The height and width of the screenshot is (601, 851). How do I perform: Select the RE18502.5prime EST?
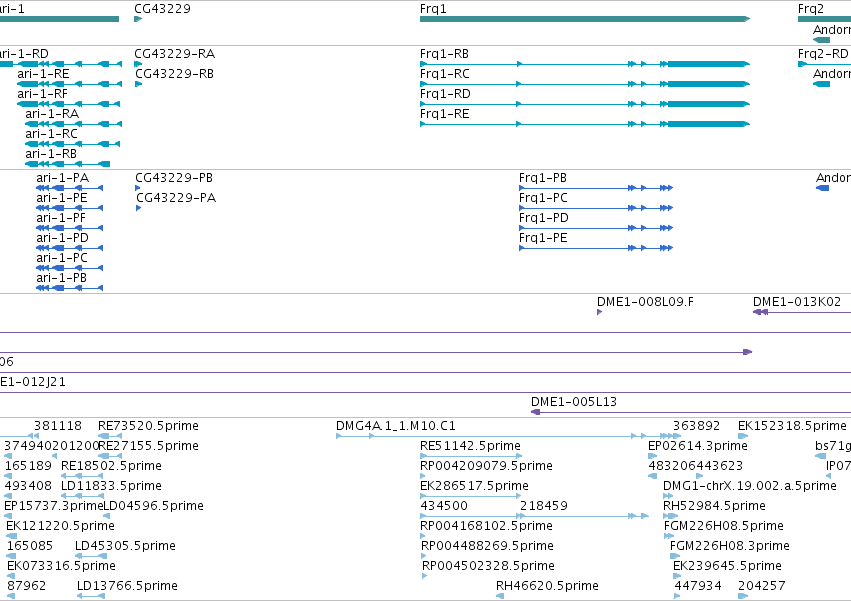coord(82,476)
